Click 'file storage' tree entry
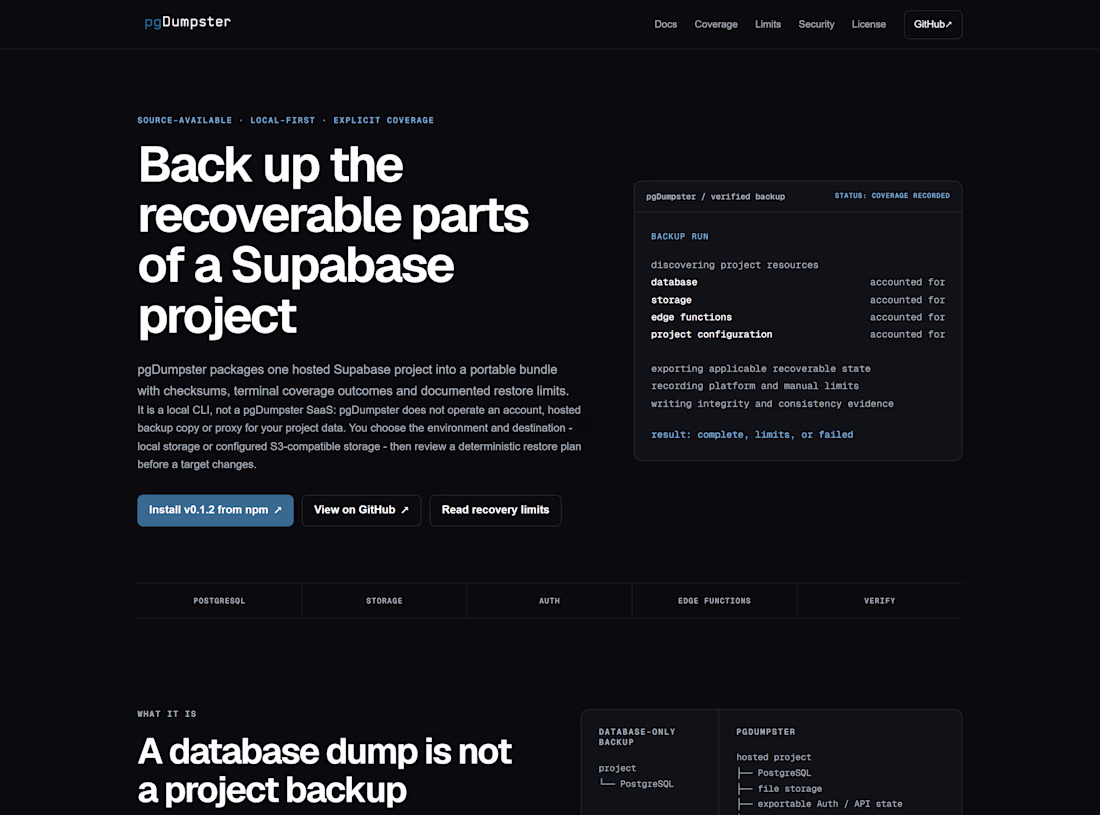1100x815 pixels. click(789, 789)
